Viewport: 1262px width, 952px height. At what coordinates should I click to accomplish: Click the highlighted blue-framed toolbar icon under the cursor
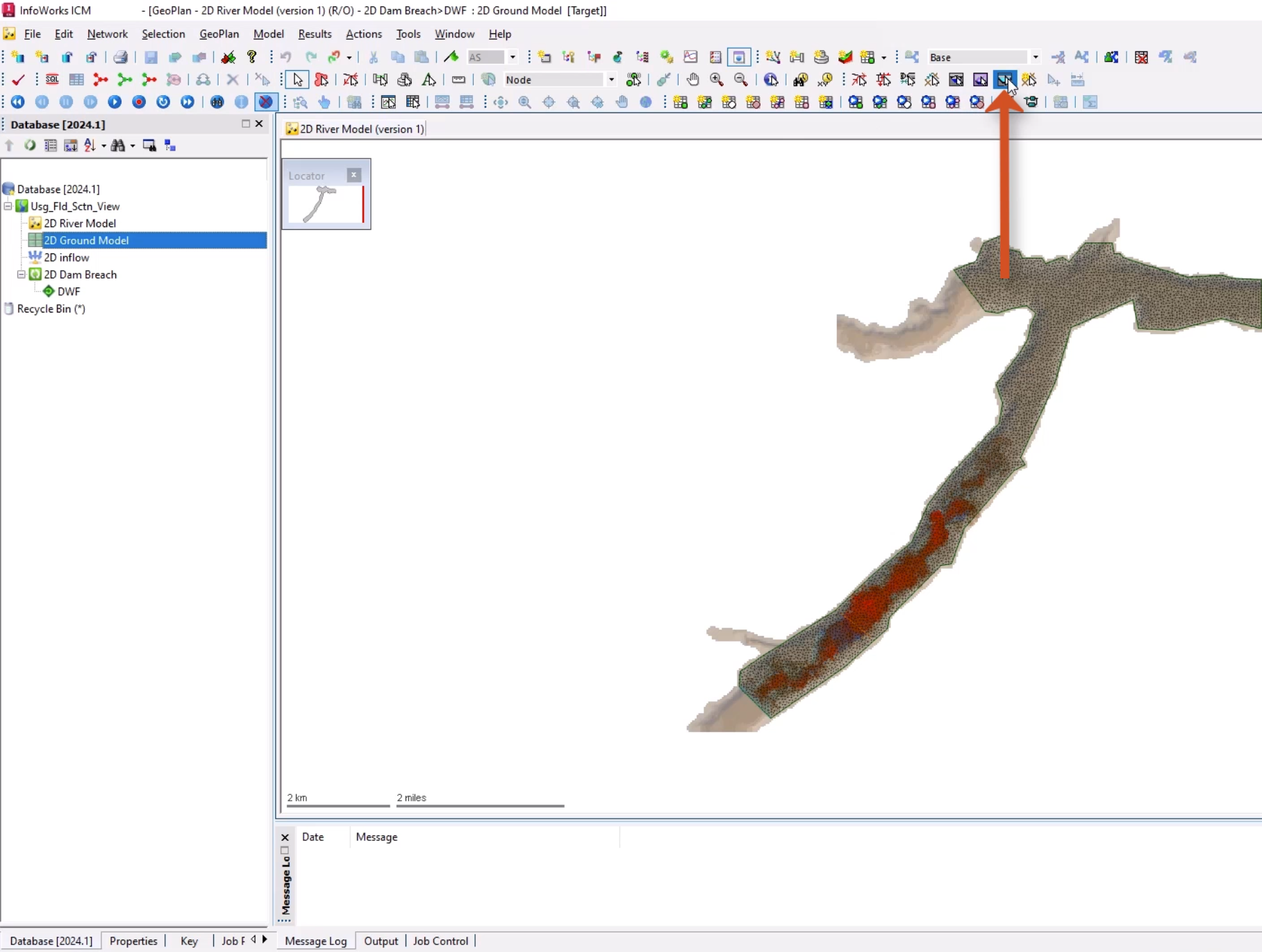(1004, 80)
